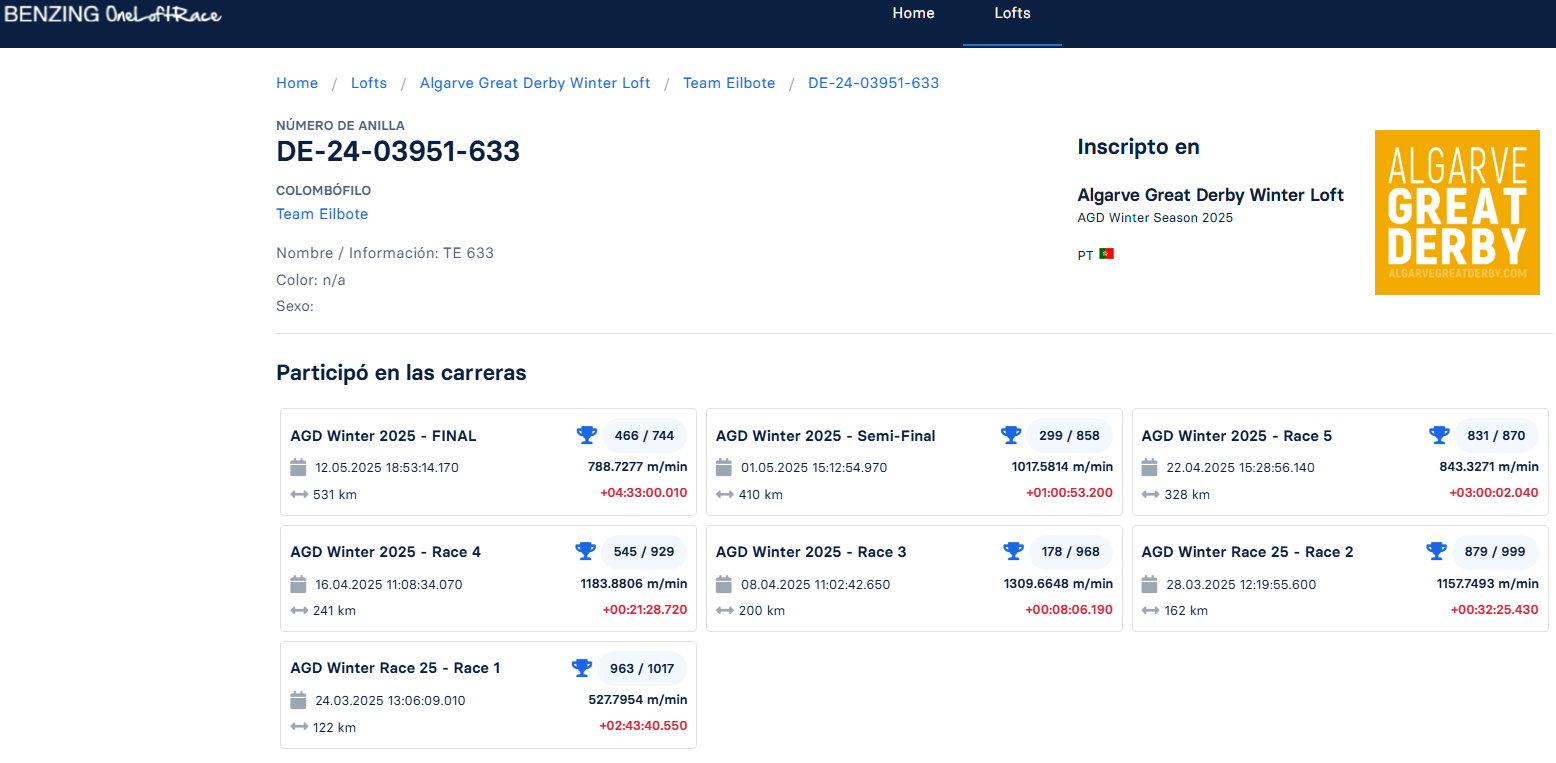The image size is (1556, 763).
Task: Open the Lofts breadcrumb link
Action: (369, 83)
